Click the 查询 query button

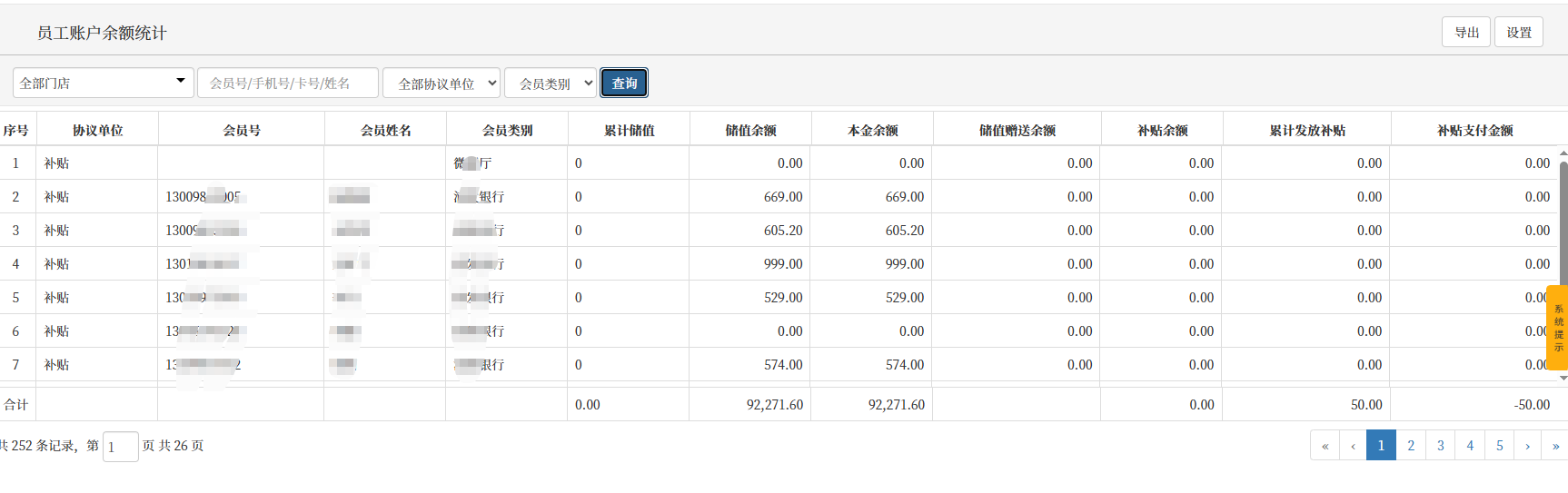coord(624,84)
